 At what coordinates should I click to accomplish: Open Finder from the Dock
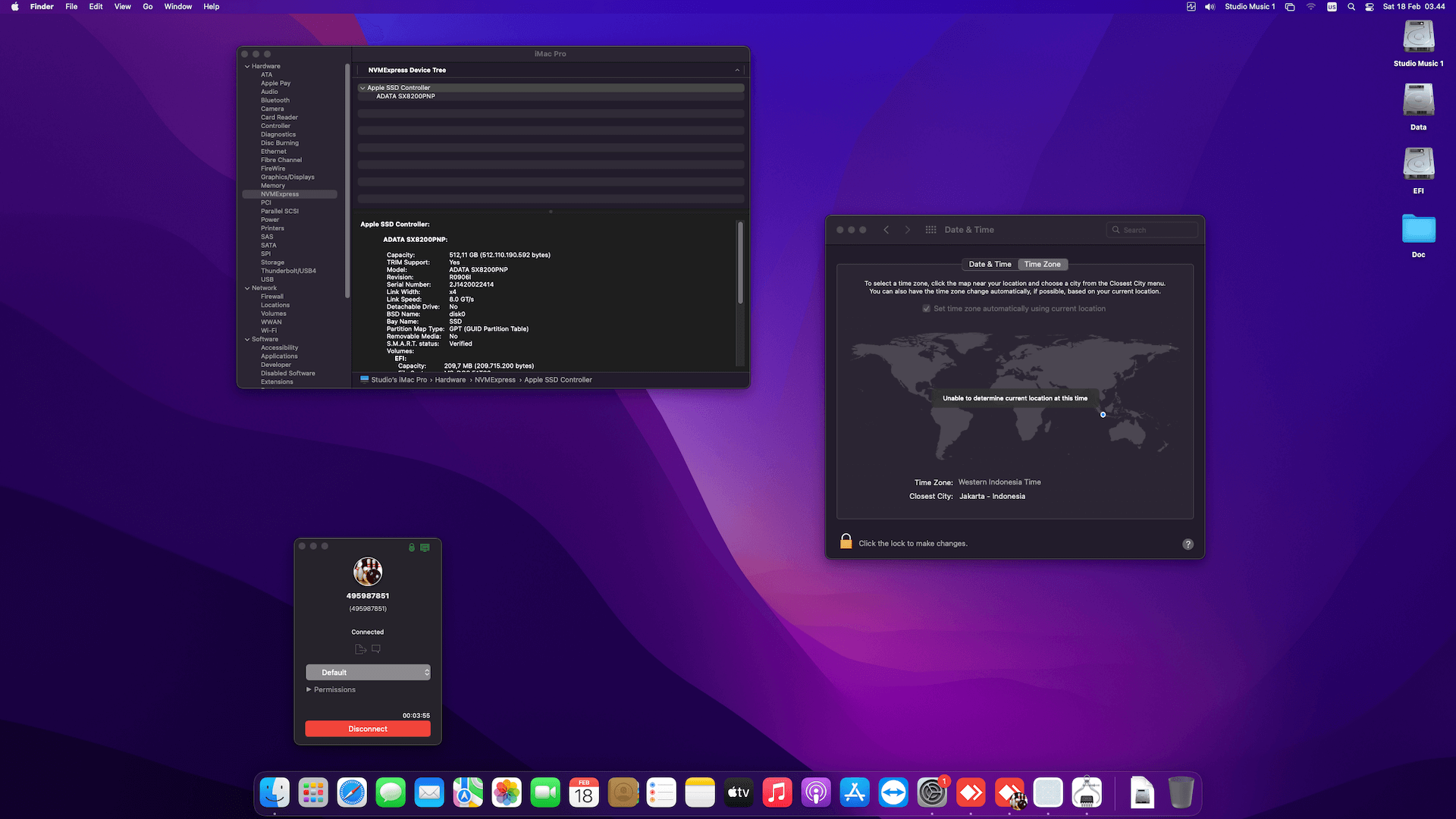[x=275, y=793]
